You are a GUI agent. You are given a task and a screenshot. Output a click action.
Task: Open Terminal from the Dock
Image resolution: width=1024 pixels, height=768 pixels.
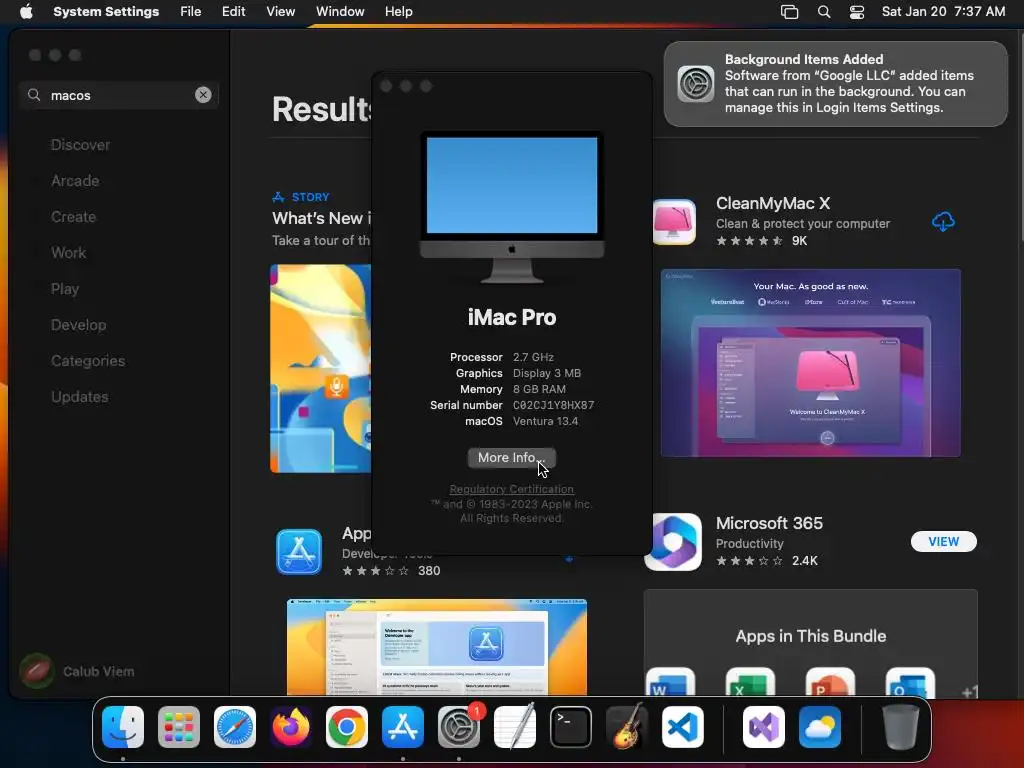coord(571,727)
